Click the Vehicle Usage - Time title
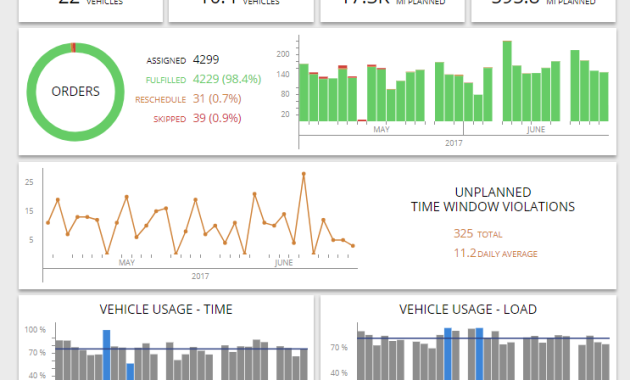Image resolution: width=630 pixels, height=380 pixels. [166, 309]
